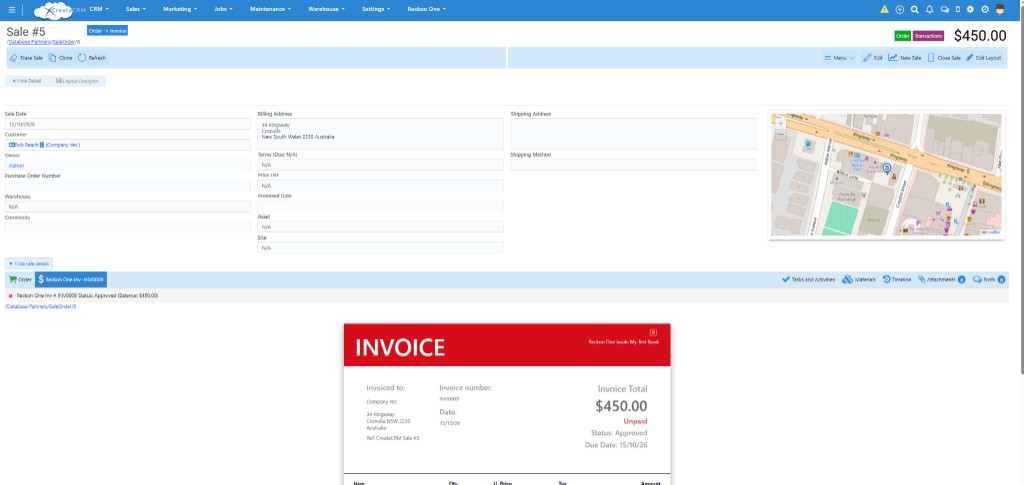
Task: Open the user avatar profile
Action: coord(1000,9)
